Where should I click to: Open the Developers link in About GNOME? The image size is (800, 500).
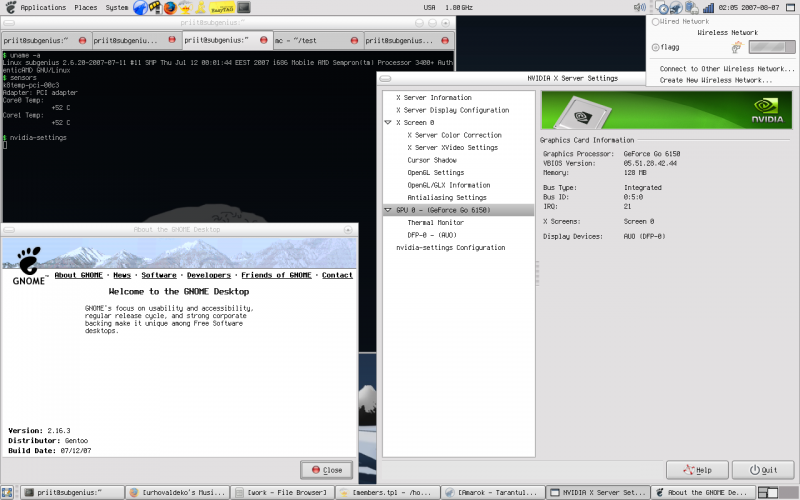(209, 275)
